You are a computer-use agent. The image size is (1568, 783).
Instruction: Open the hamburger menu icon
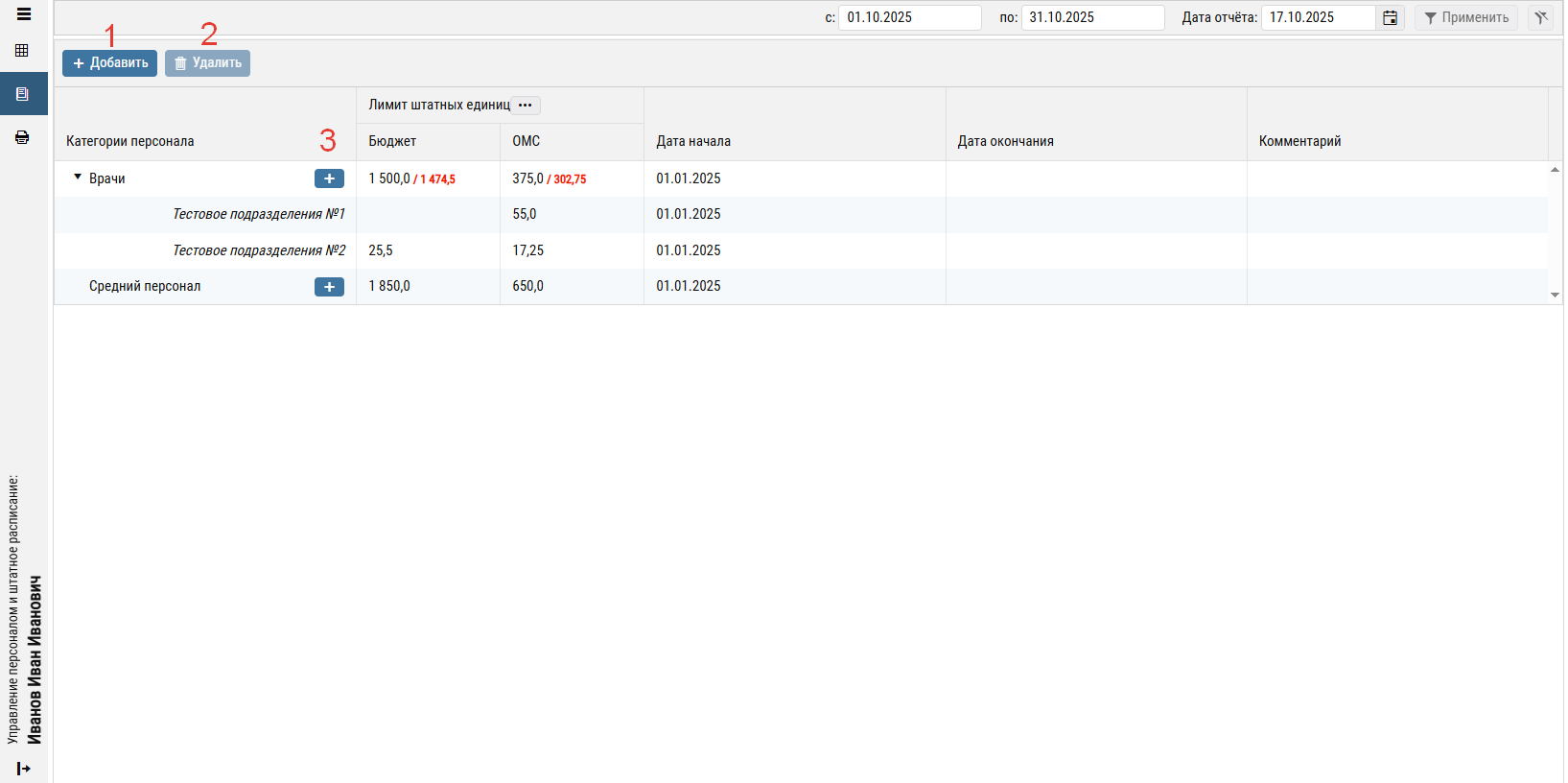24,14
